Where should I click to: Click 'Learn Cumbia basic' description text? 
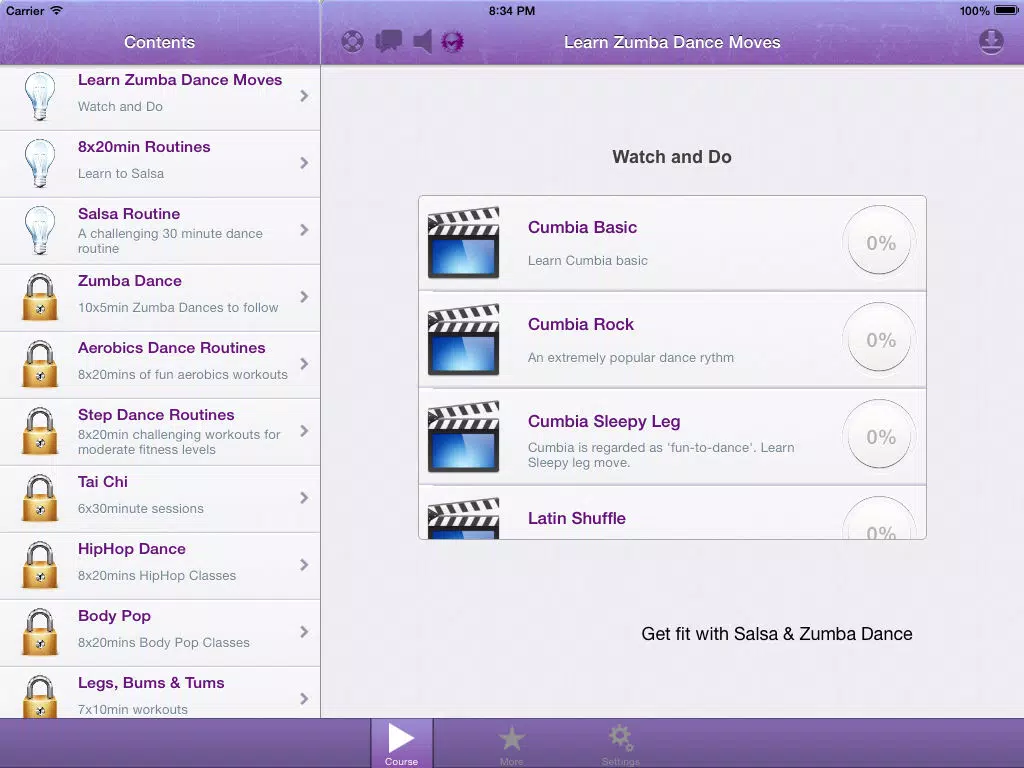588,261
